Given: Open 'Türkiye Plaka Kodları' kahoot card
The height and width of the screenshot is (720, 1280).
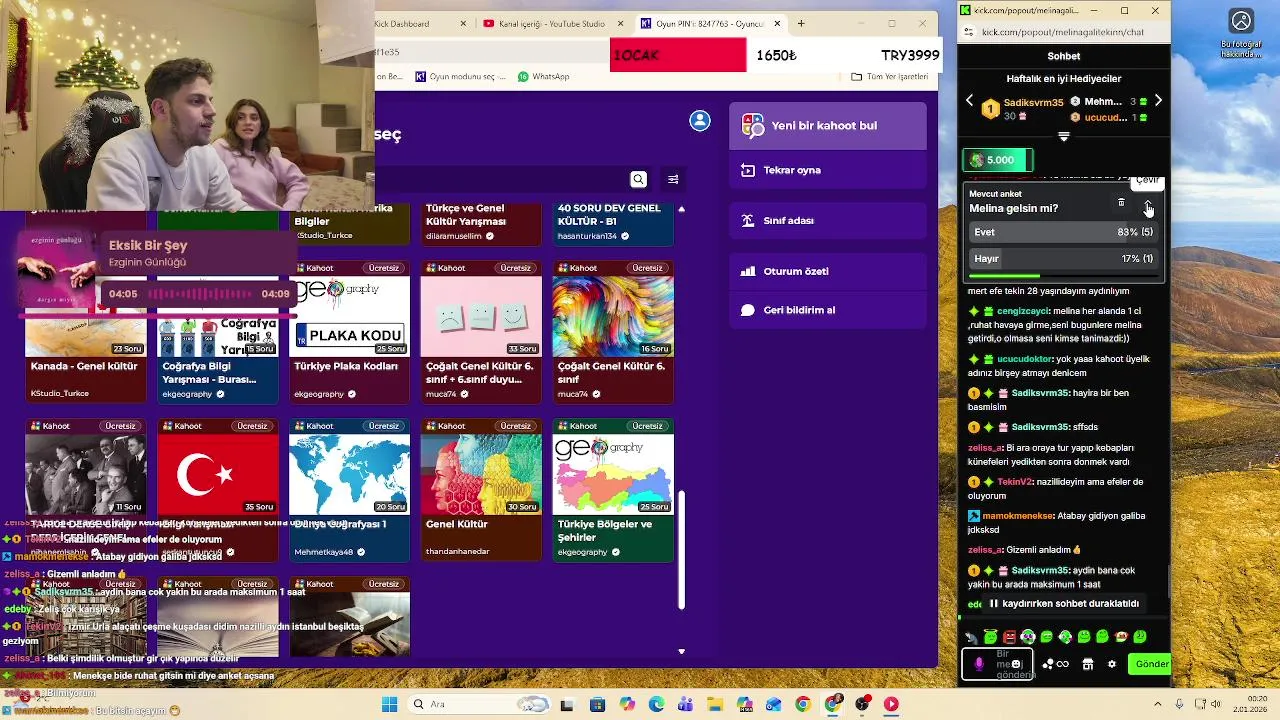Looking at the screenshot, I should pos(349,332).
